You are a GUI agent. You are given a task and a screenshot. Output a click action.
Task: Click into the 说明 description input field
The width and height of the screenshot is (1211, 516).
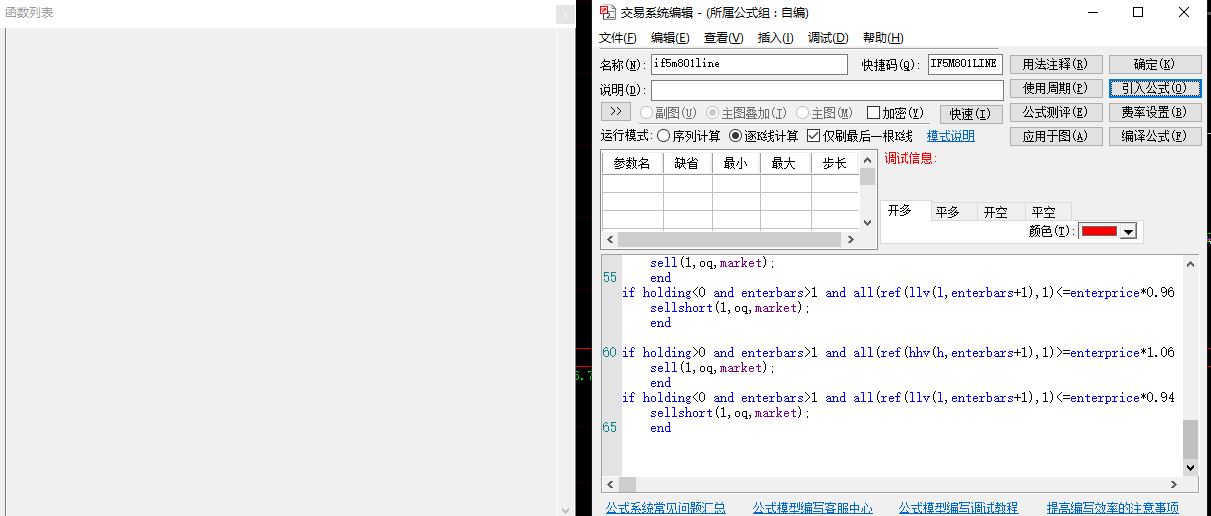tap(826, 90)
